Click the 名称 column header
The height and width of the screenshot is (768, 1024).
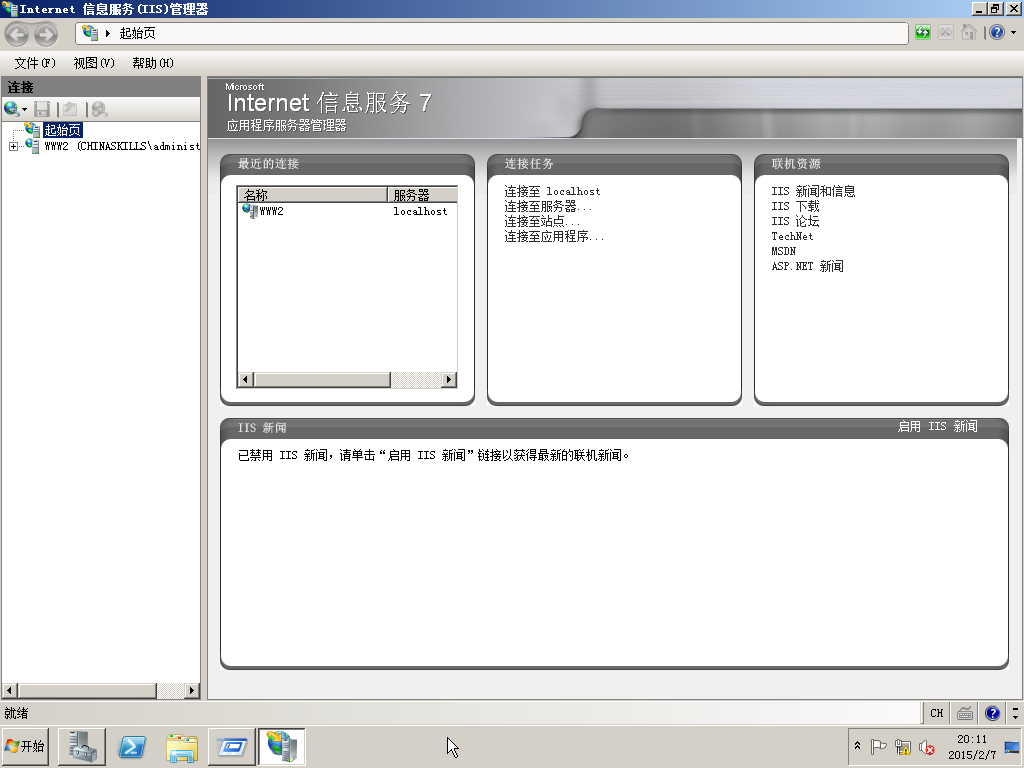tap(312, 195)
